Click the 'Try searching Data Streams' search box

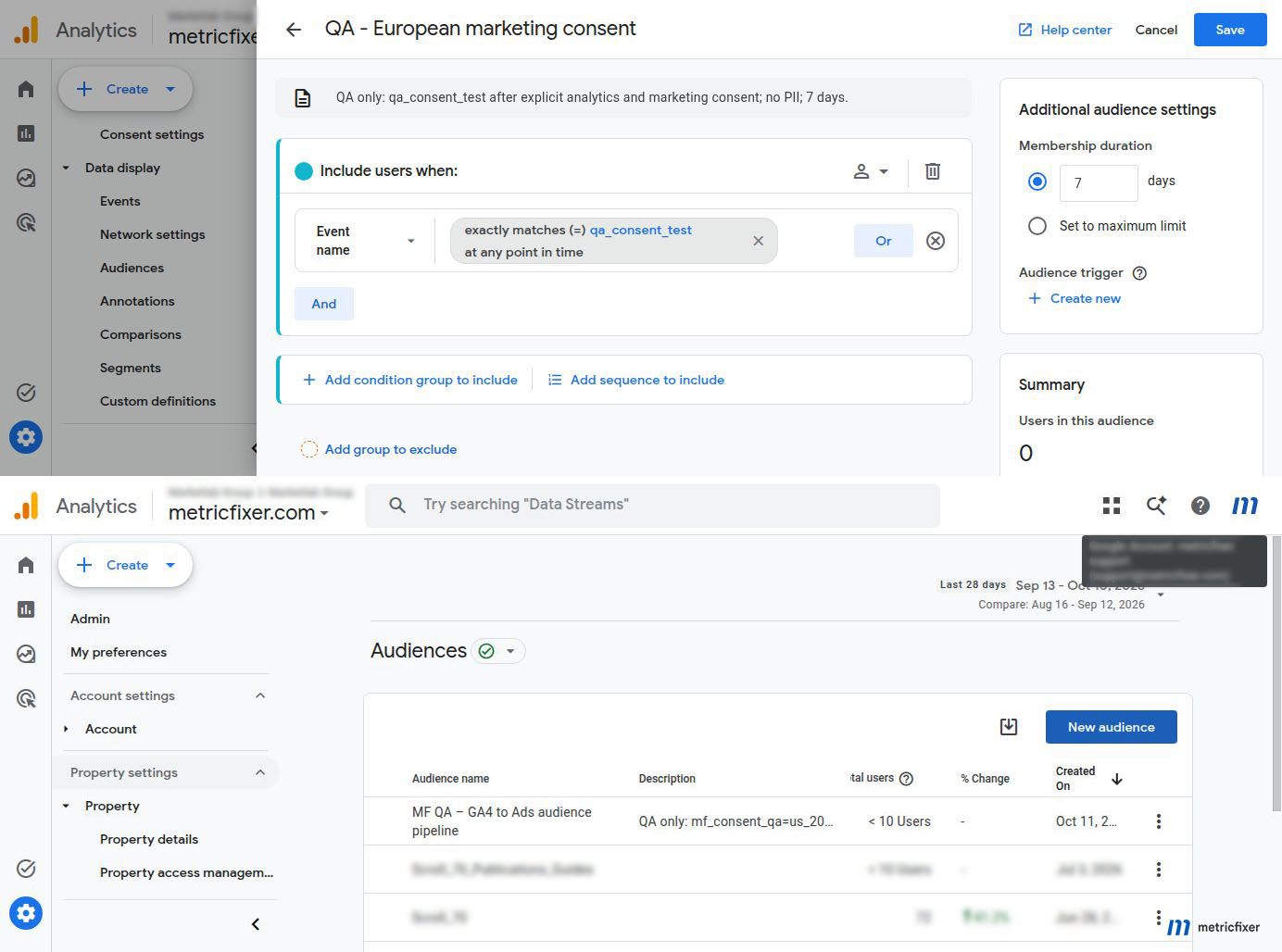pos(652,505)
